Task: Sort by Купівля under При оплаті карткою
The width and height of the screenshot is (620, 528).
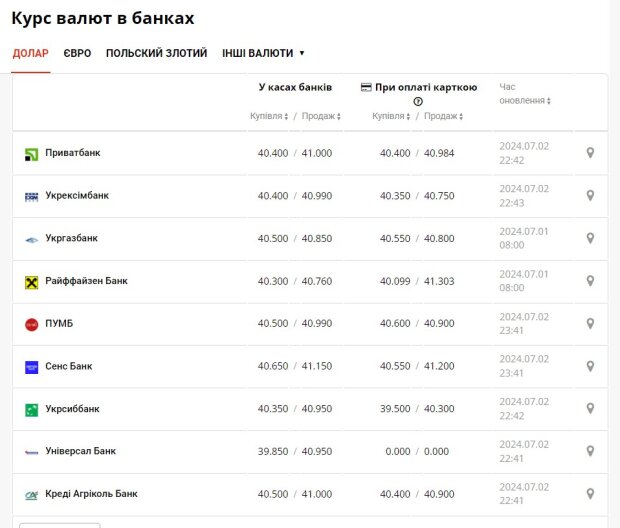Action: coord(391,116)
